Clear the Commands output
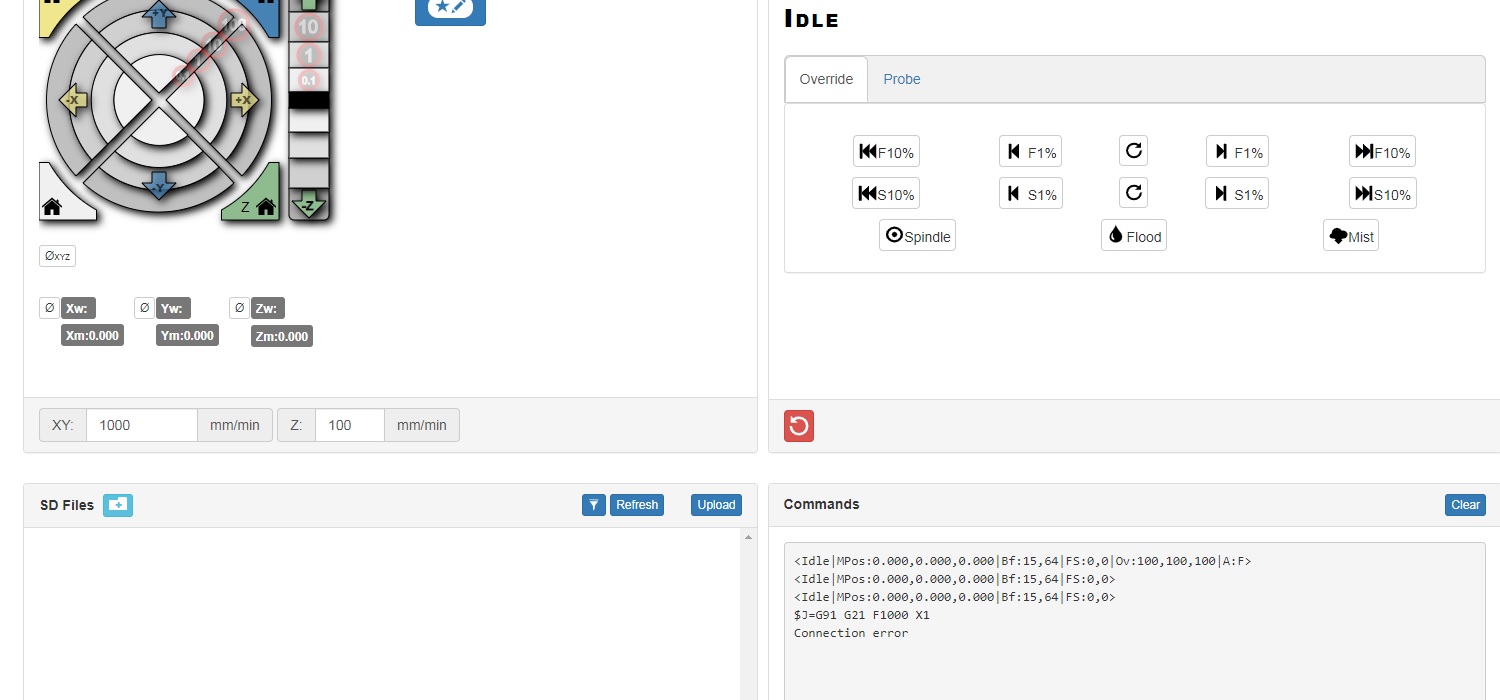 (x=1465, y=505)
